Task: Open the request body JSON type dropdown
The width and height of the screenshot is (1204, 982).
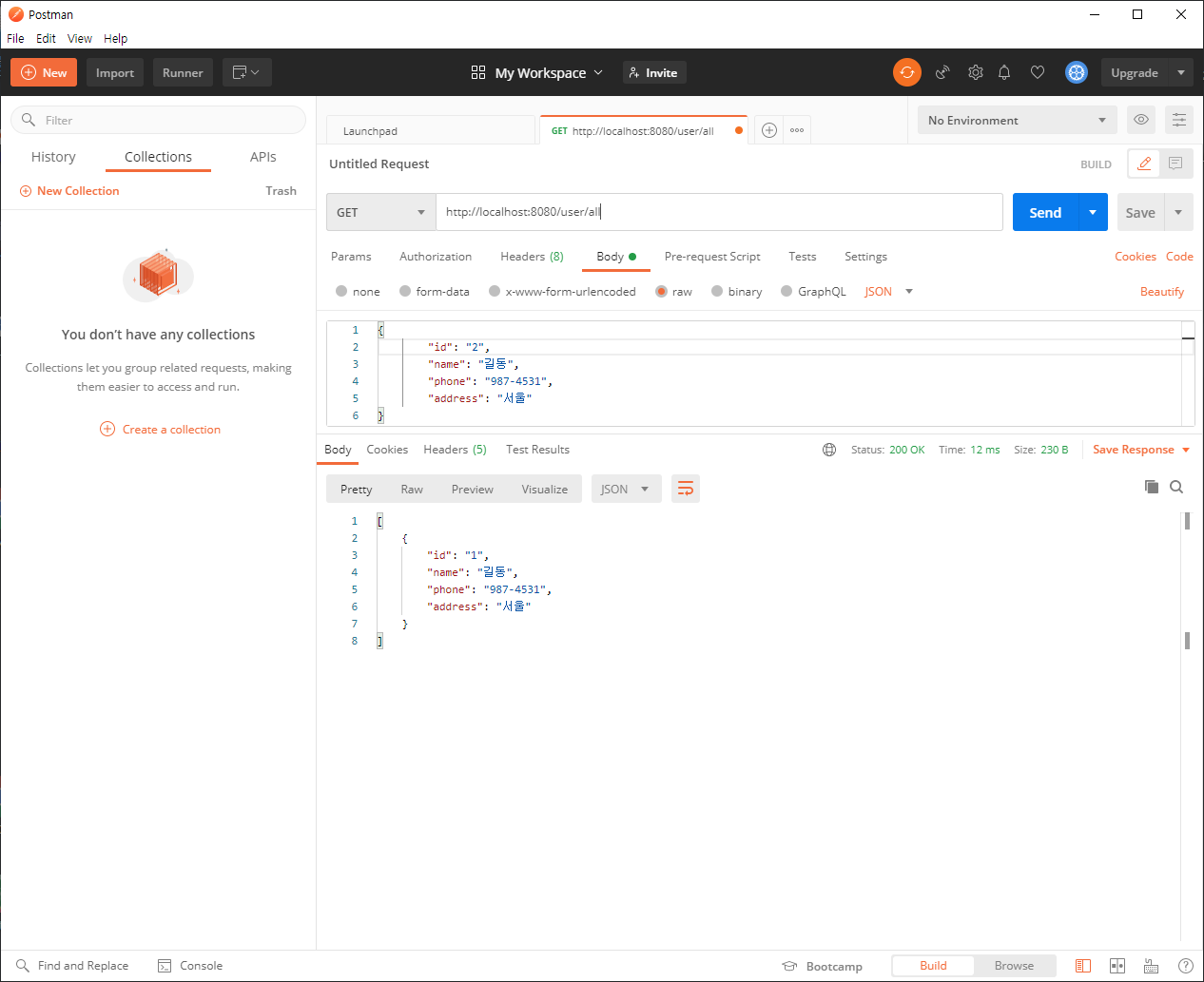Action: point(888,292)
